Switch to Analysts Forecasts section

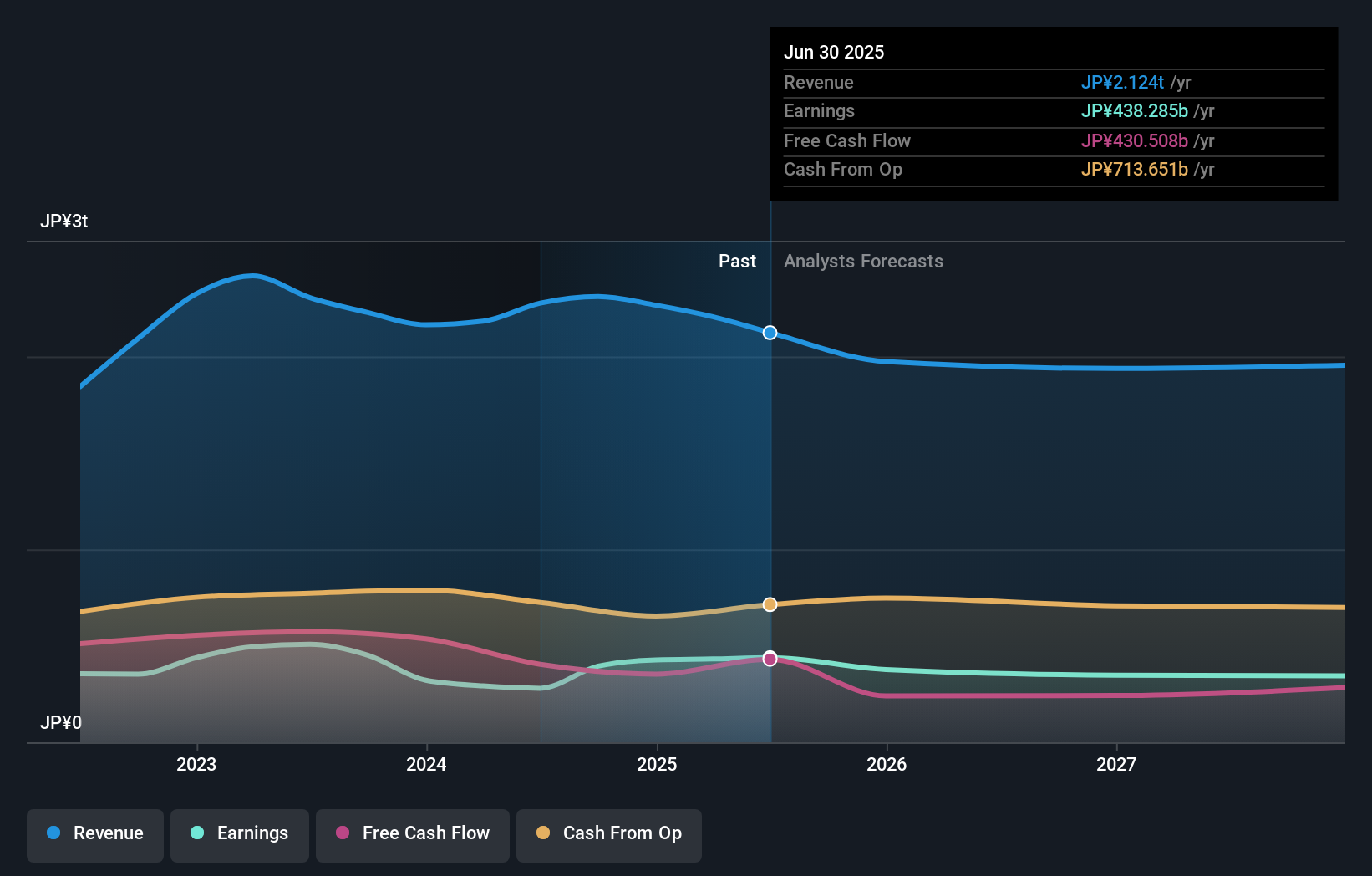[x=863, y=262]
